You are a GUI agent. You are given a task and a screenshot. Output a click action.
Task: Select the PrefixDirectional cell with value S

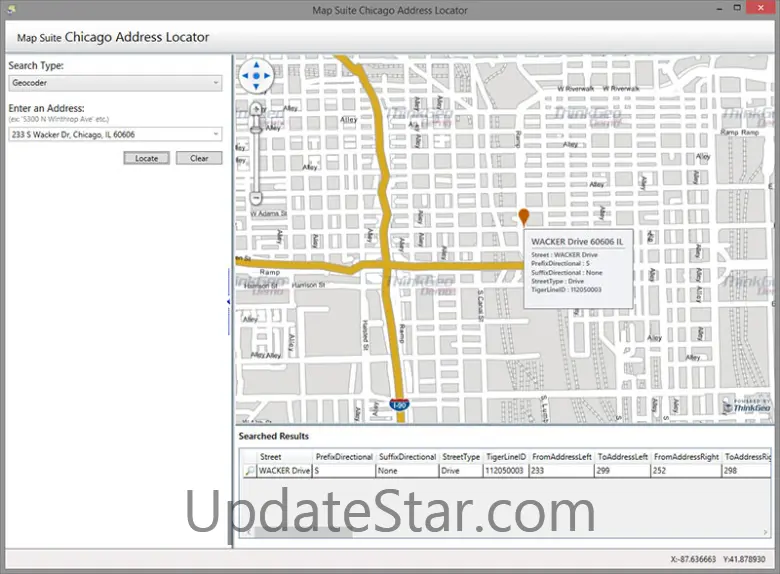(344, 471)
